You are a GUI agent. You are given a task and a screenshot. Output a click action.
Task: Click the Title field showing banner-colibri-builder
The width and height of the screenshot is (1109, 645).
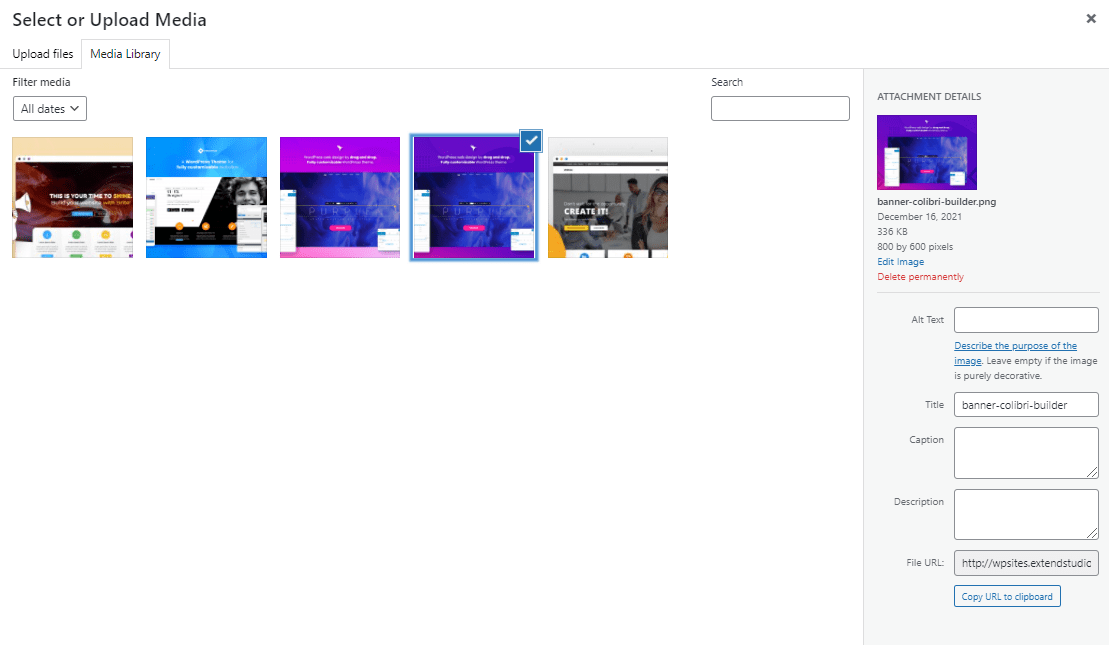point(1026,404)
